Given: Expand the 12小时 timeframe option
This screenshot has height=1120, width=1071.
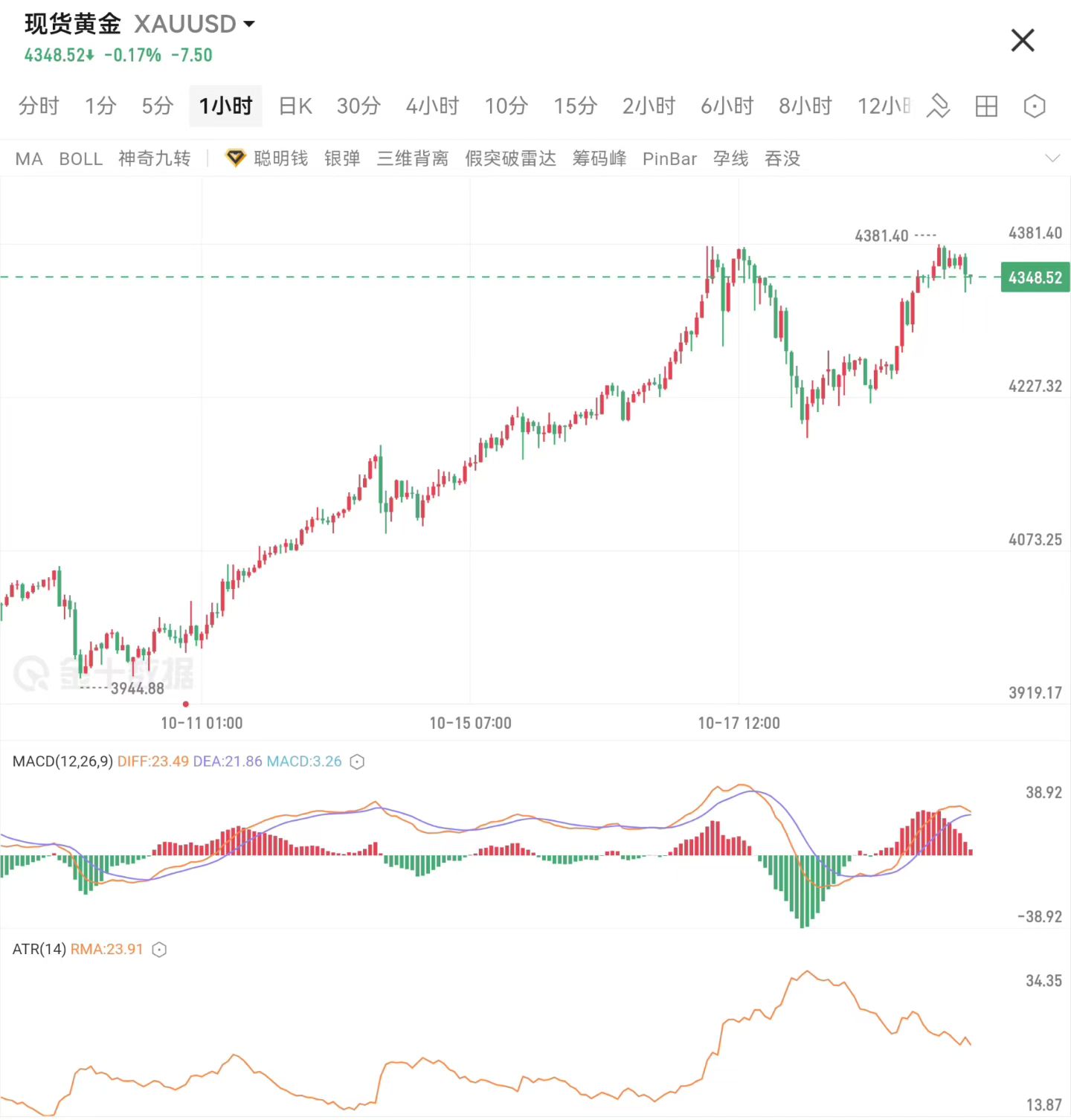Looking at the screenshot, I should pos(884,106).
